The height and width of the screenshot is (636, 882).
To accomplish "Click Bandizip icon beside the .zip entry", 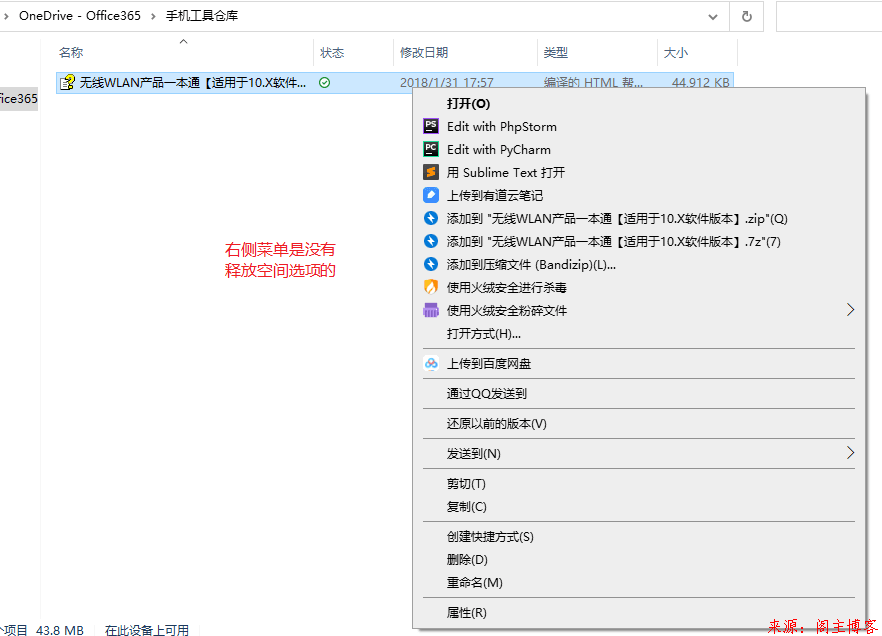I will pyautogui.click(x=431, y=218).
